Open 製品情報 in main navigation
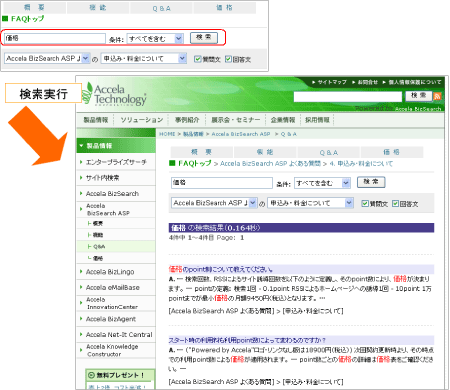The image size is (450, 390). pyautogui.click(x=96, y=120)
